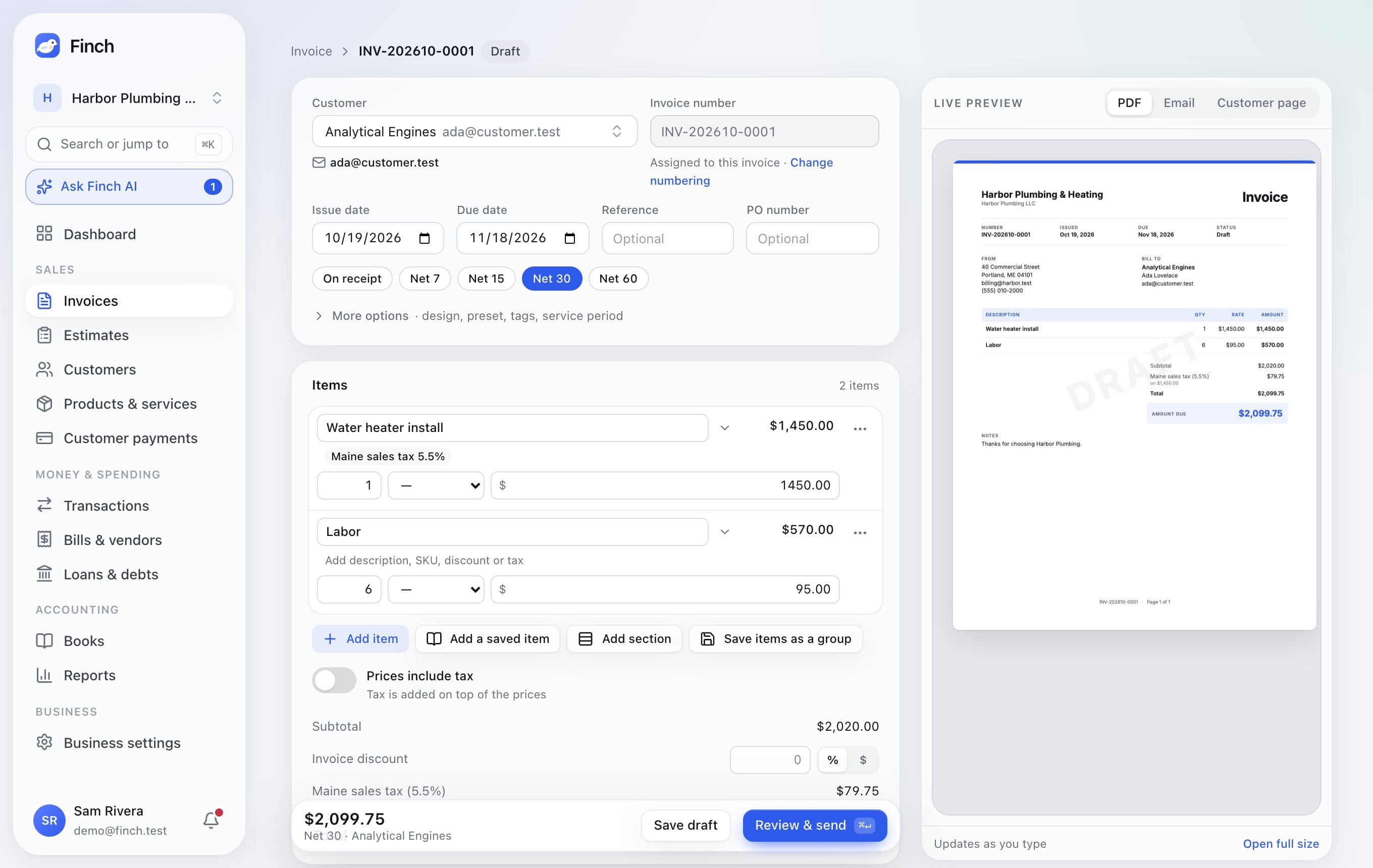The width and height of the screenshot is (1373, 868).
Task: Switch preview to Customer page tab
Action: coord(1261,103)
